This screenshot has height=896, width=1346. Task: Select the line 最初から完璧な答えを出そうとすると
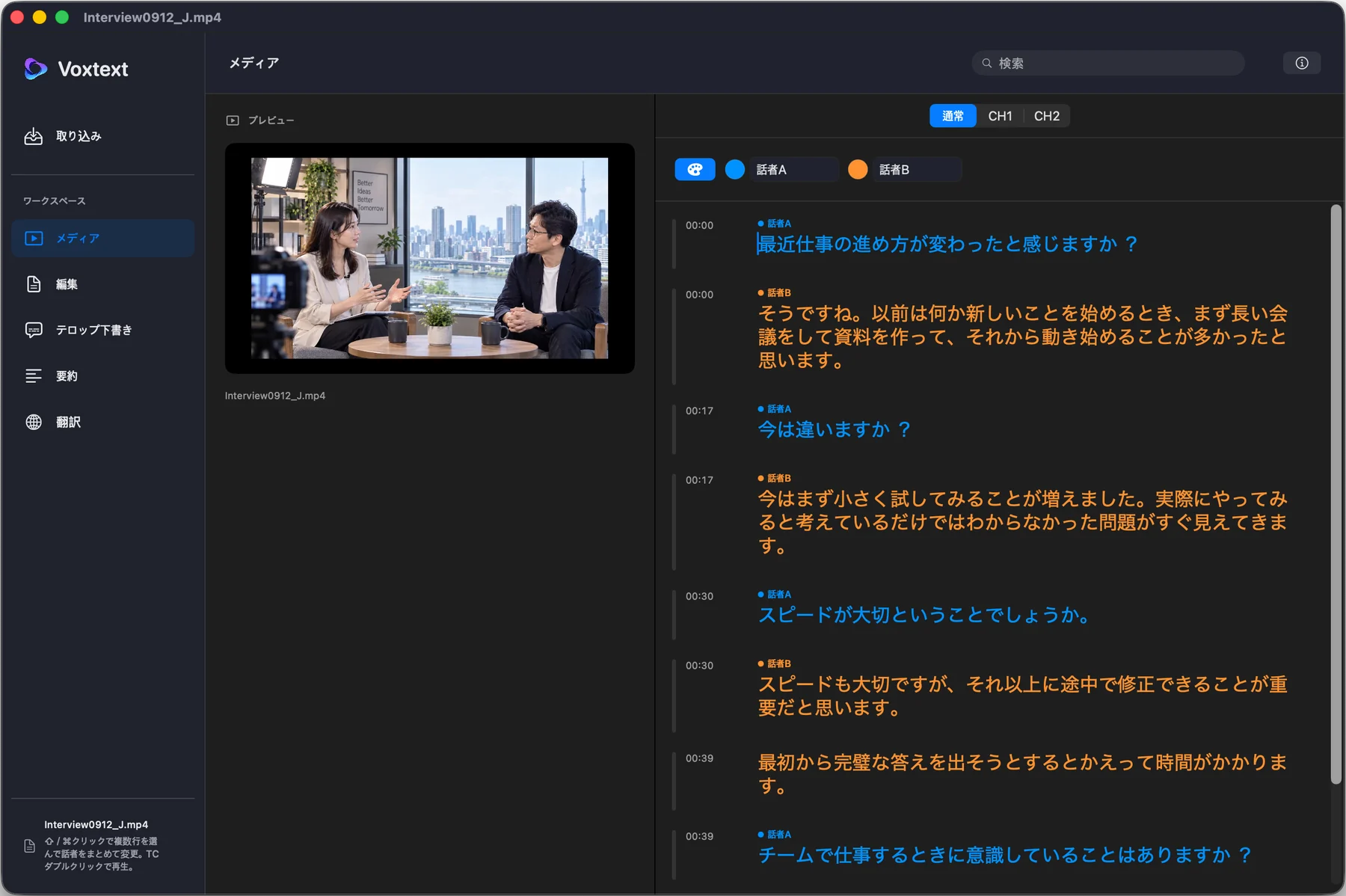click(1023, 774)
